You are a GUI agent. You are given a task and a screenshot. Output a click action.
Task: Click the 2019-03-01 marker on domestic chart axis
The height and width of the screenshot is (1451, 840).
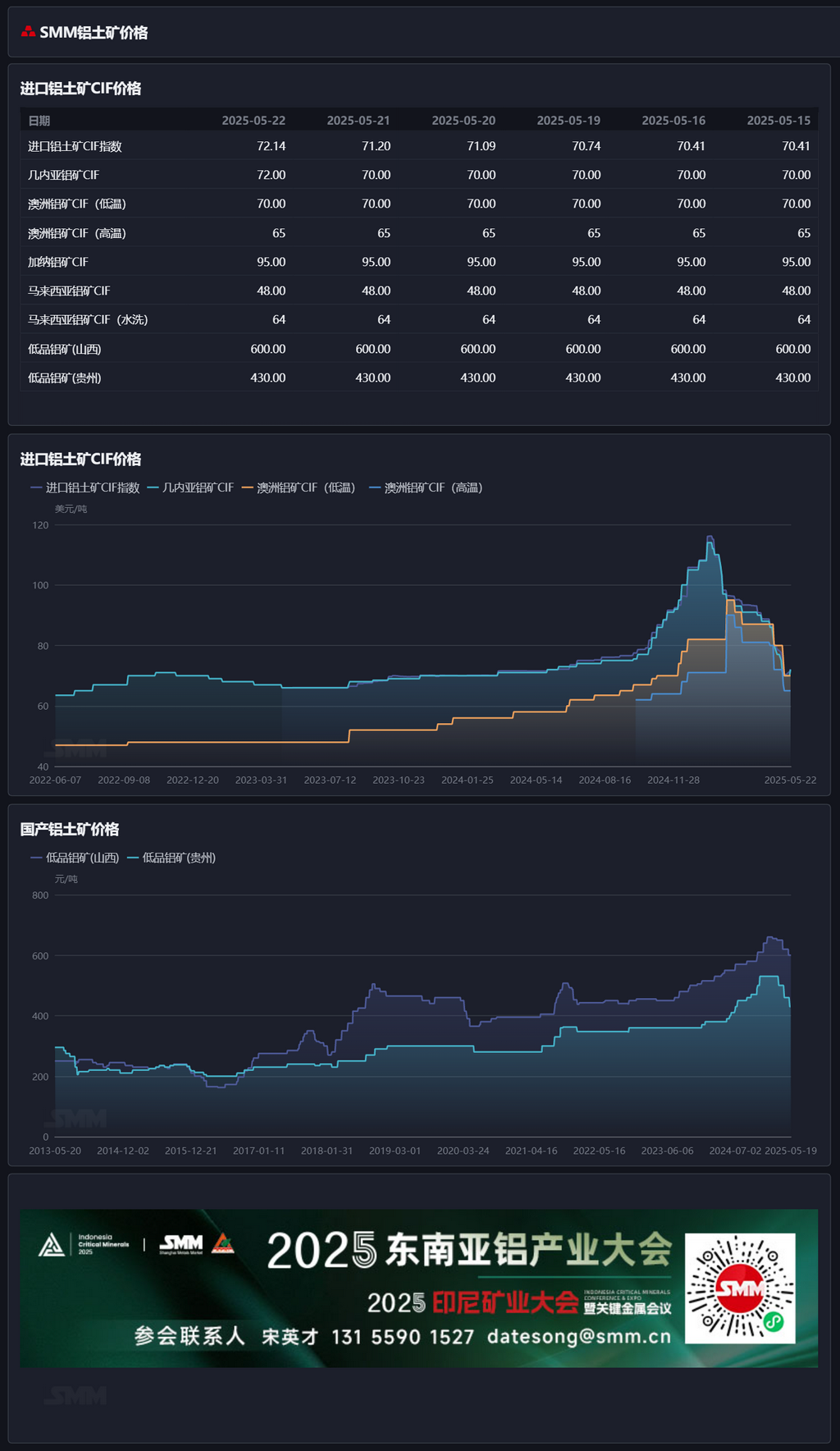pos(395,1151)
